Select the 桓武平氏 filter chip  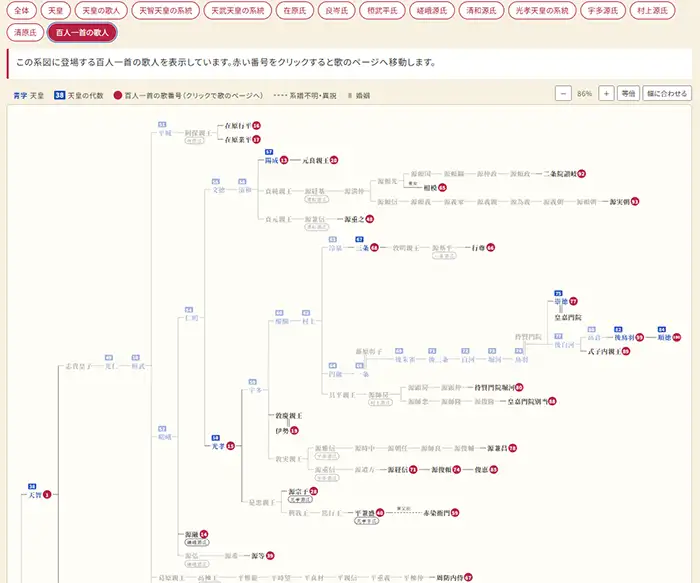(382, 10)
